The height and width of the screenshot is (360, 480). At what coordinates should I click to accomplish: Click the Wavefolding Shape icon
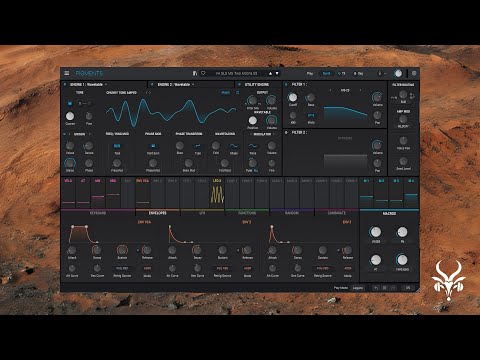coord(234,146)
